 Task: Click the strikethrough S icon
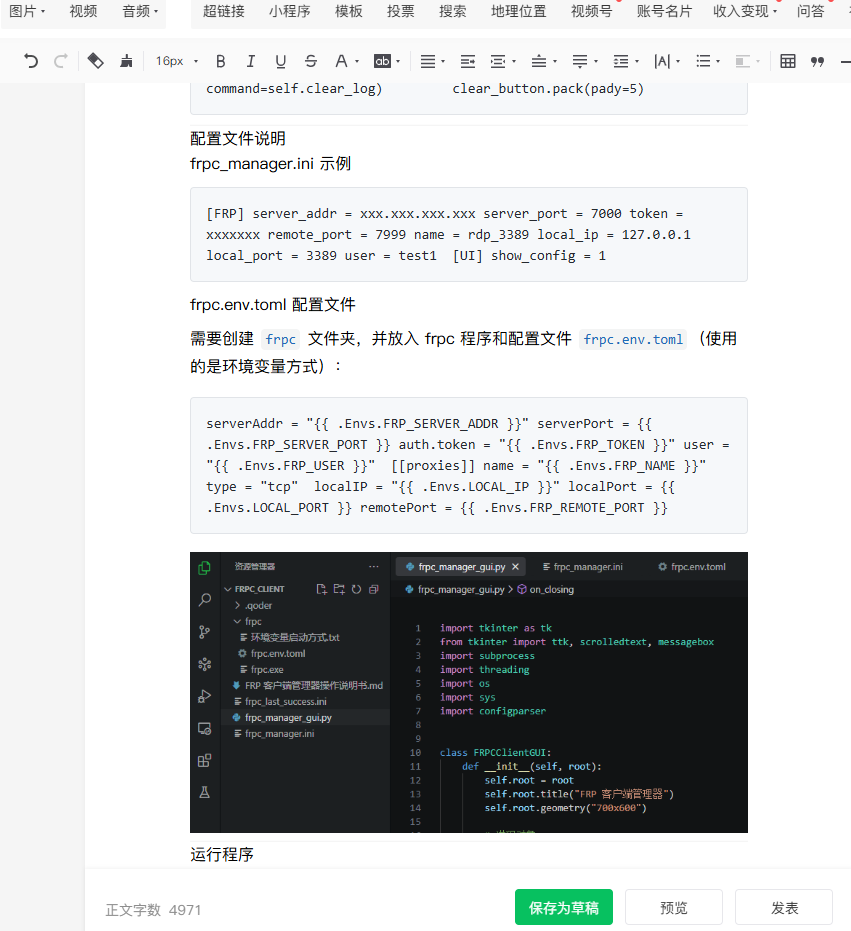point(310,61)
